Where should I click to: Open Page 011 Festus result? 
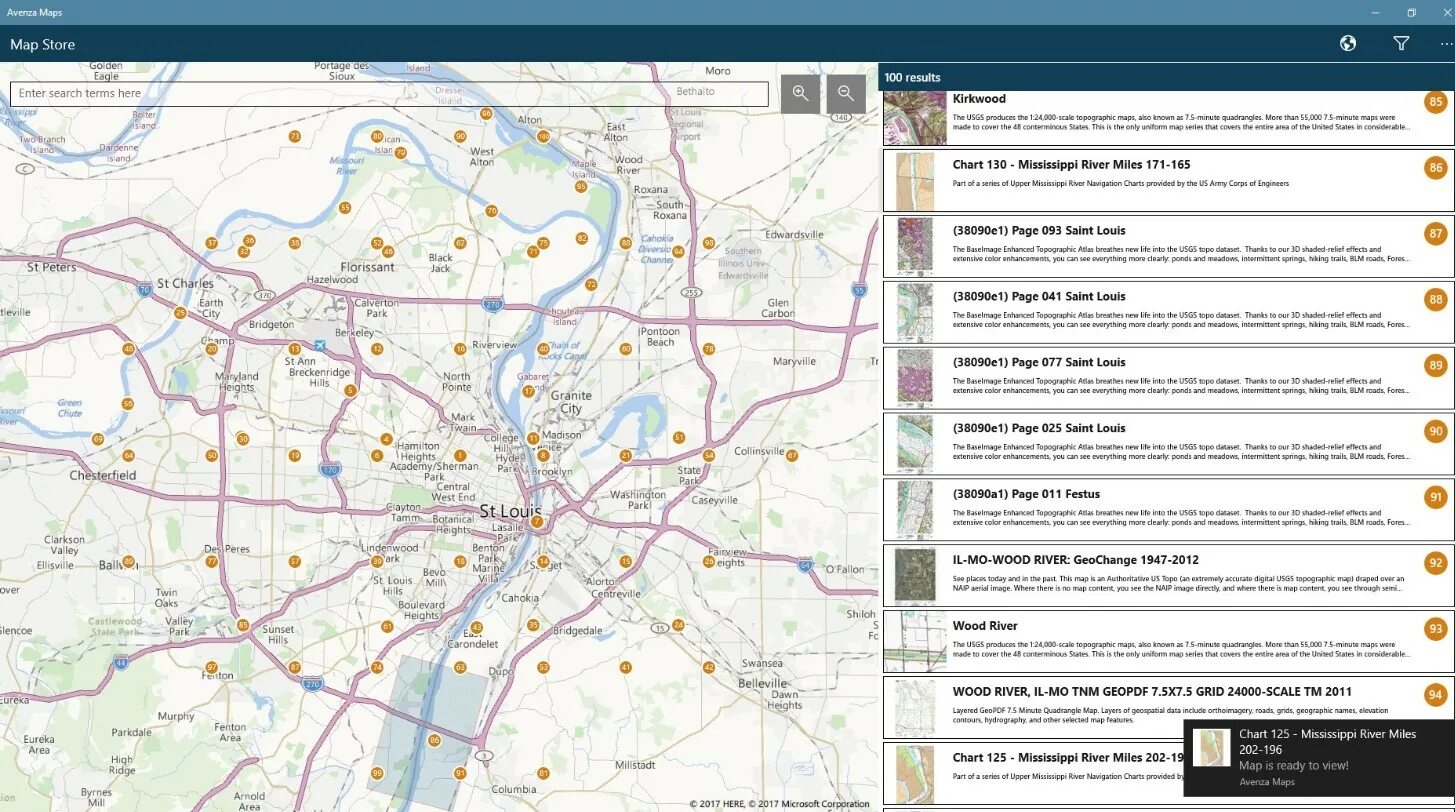pyautogui.click(x=1167, y=510)
